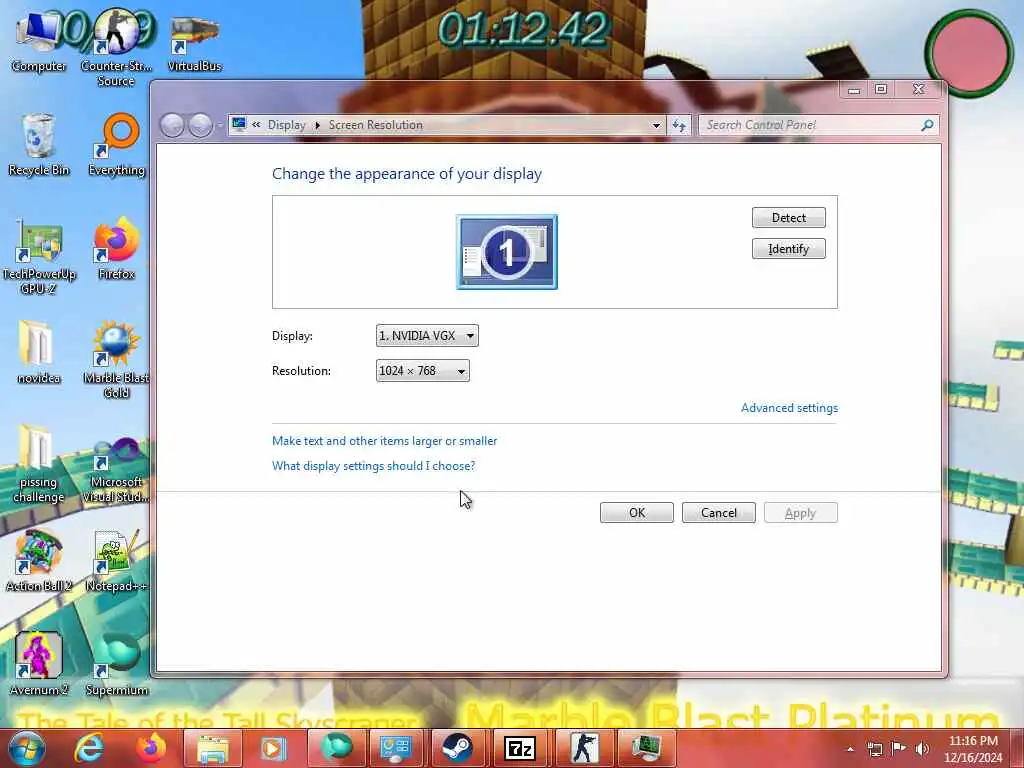The width and height of the screenshot is (1024, 768).
Task: Select the monitor 1 thumbnail
Action: tap(507, 252)
